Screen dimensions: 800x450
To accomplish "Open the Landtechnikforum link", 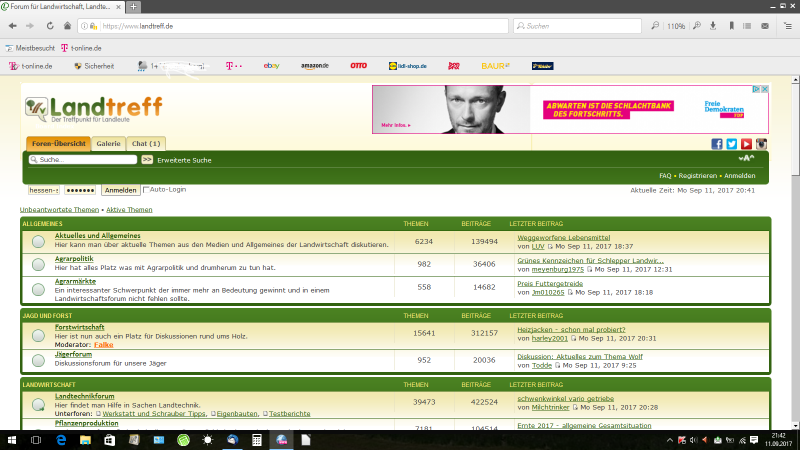I will pos(85,396).
